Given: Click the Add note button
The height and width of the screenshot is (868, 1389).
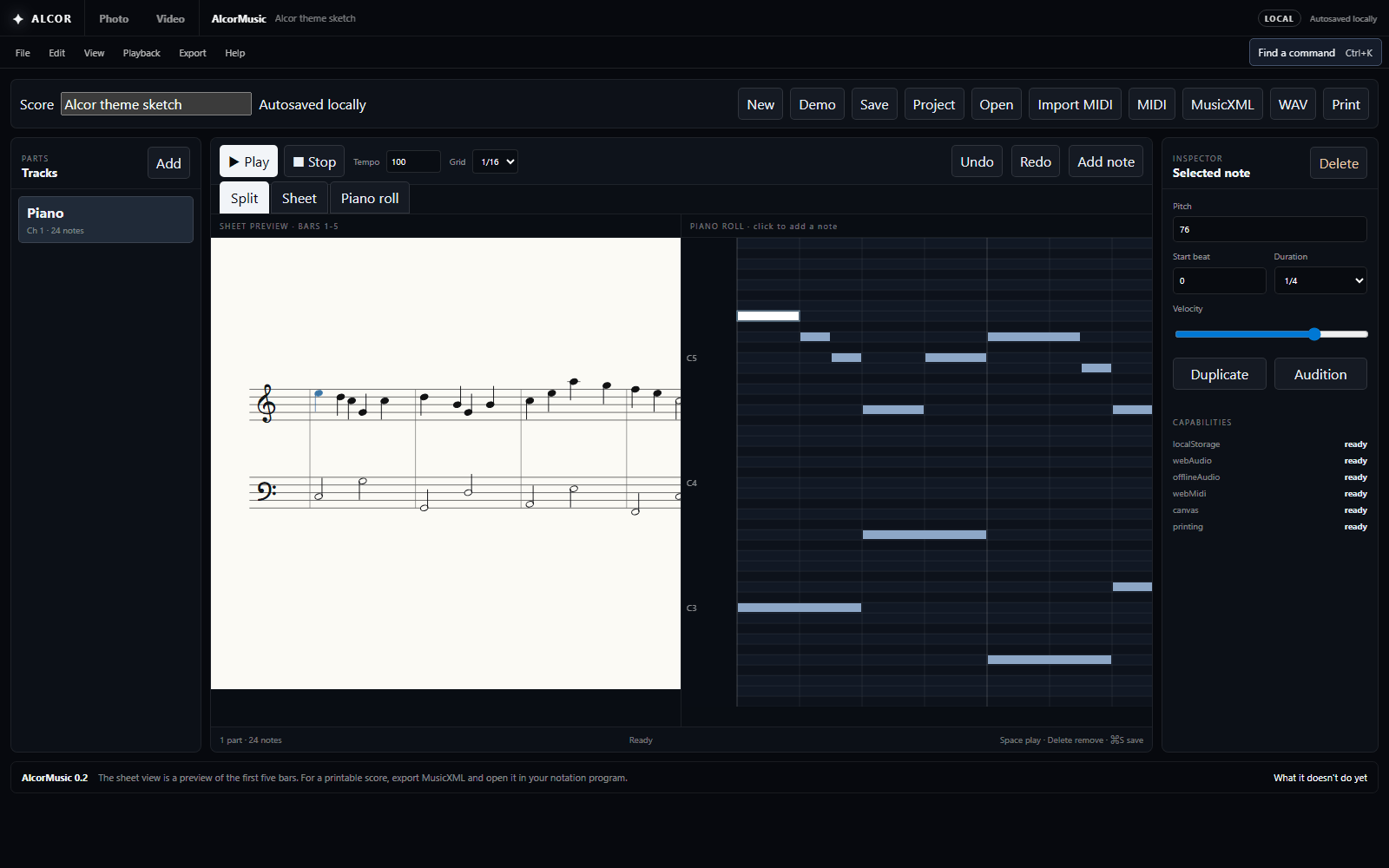Looking at the screenshot, I should (1106, 161).
